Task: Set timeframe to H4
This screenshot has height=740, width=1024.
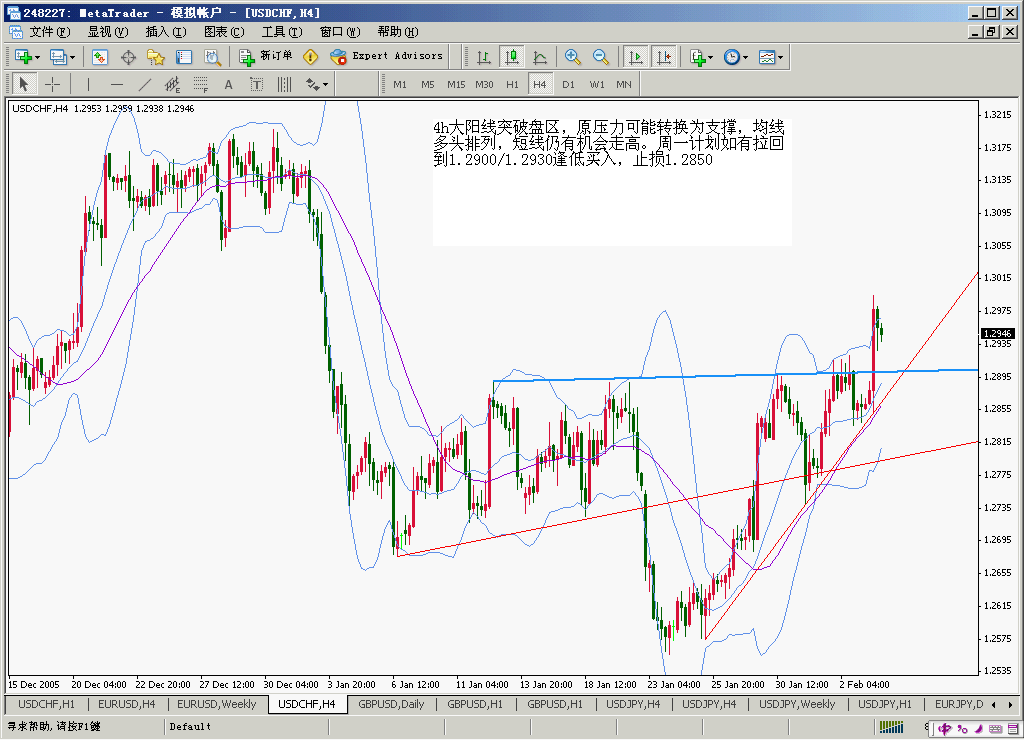Action: point(539,84)
